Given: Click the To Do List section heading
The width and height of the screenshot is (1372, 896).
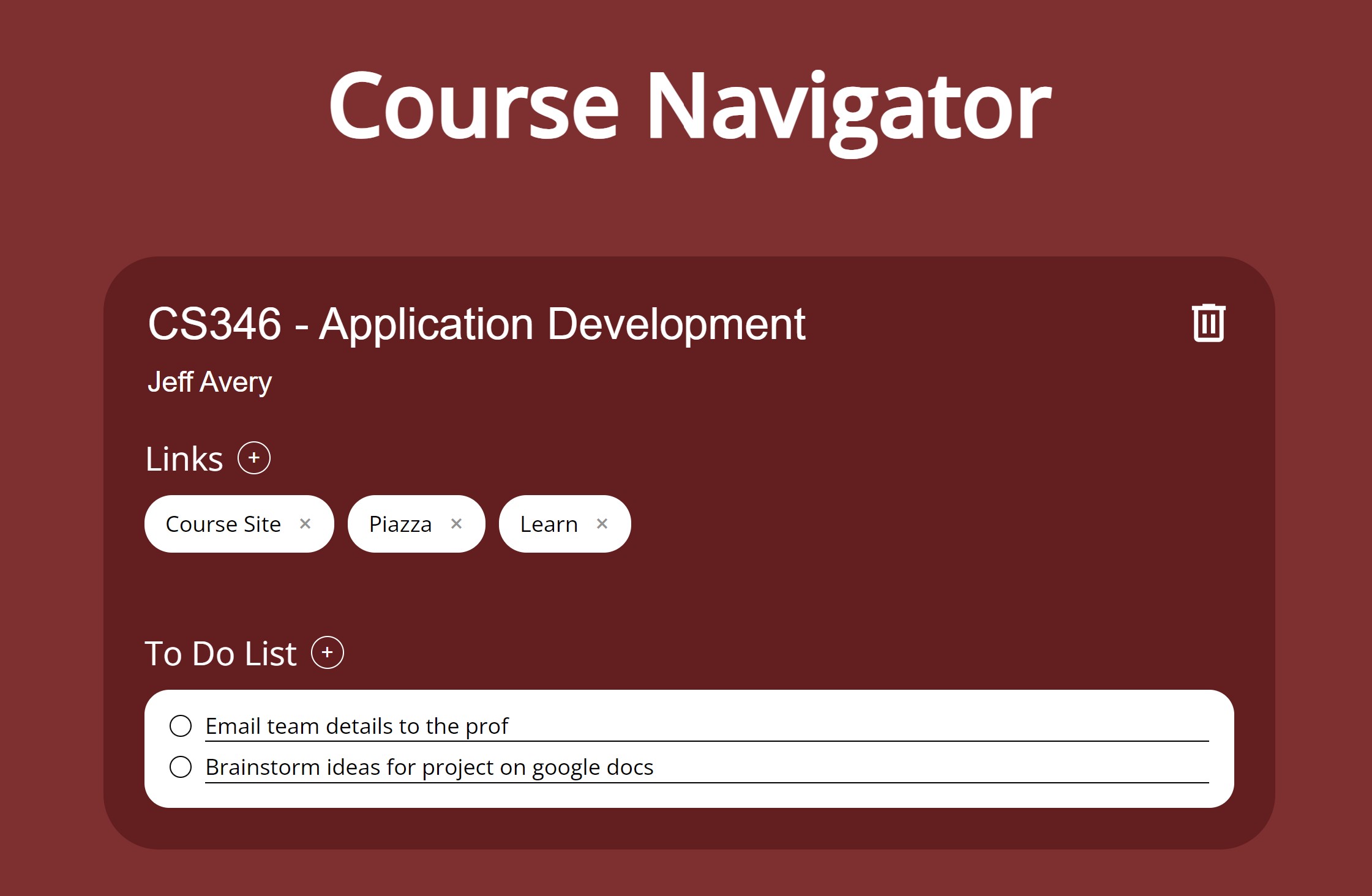Looking at the screenshot, I should point(220,653).
